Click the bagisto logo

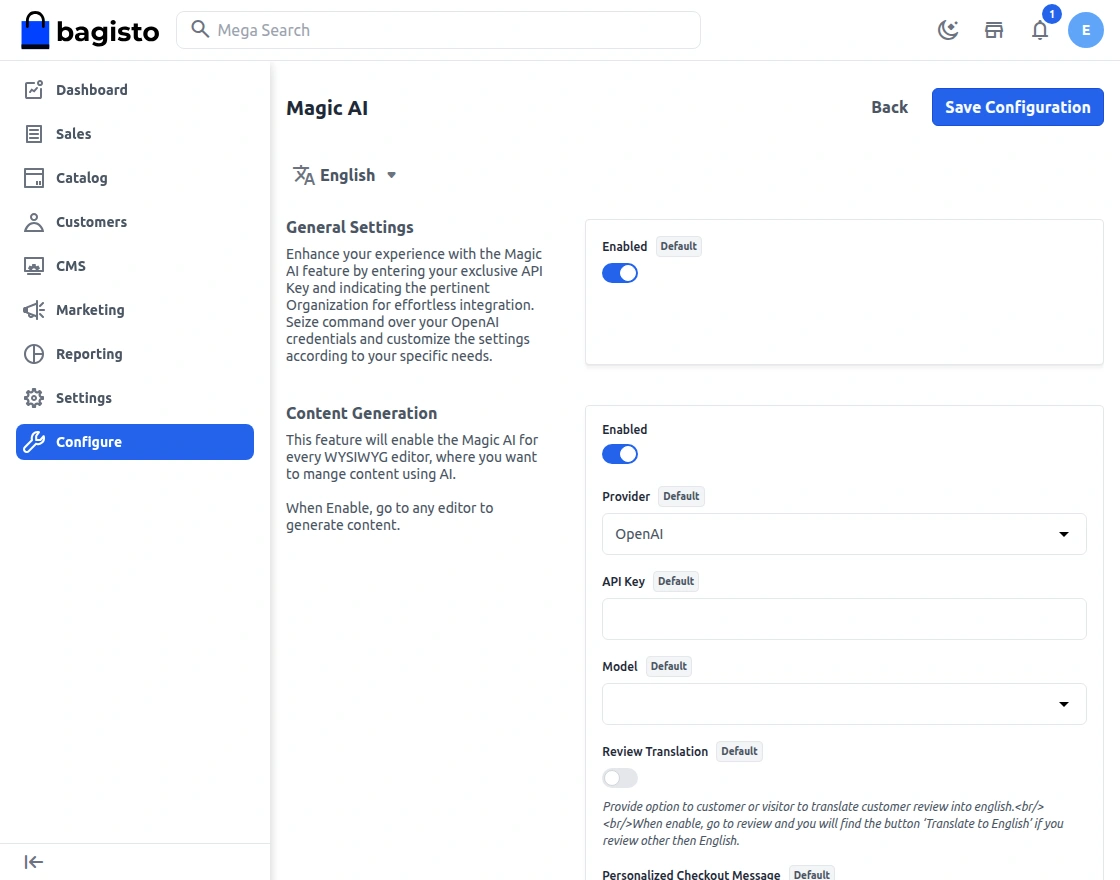pyautogui.click(x=90, y=31)
